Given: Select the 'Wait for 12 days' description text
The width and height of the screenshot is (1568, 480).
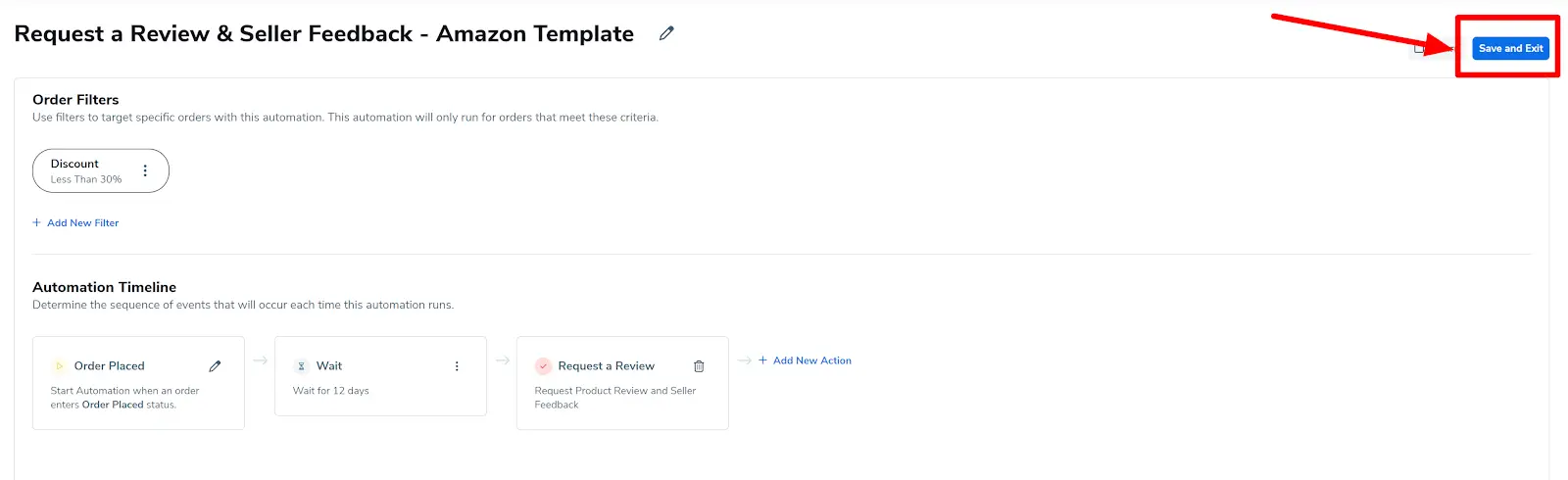Looking at the screenshot, I should pyautogui.click(x=331, y=391).
